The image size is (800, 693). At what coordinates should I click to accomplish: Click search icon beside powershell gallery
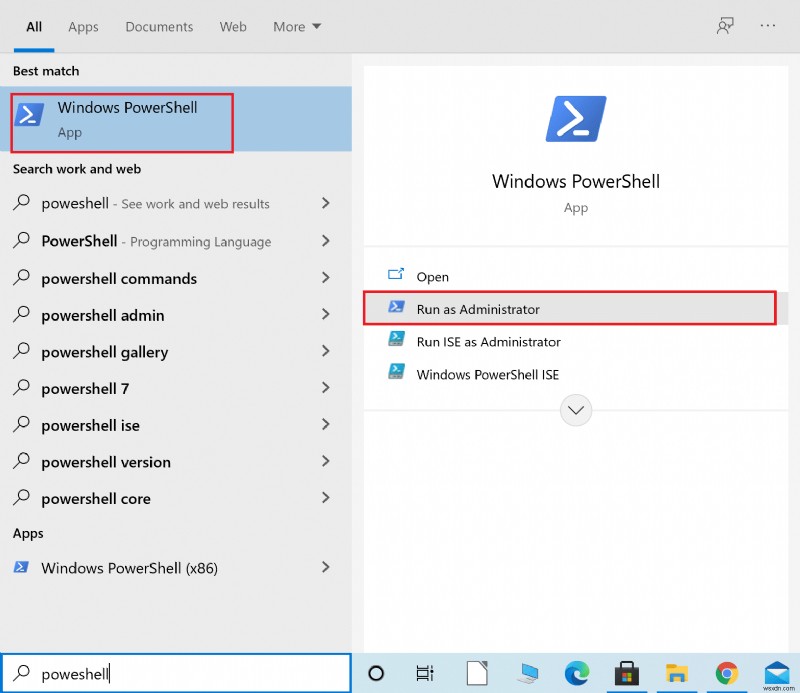21,351
